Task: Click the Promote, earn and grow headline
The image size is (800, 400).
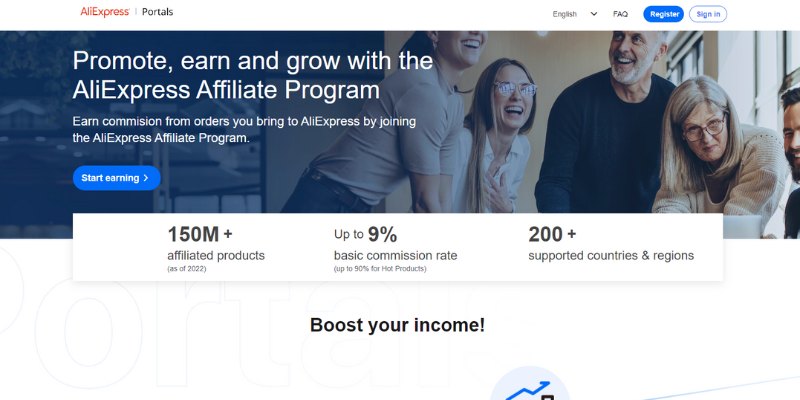Action: [x=253, y=76]
